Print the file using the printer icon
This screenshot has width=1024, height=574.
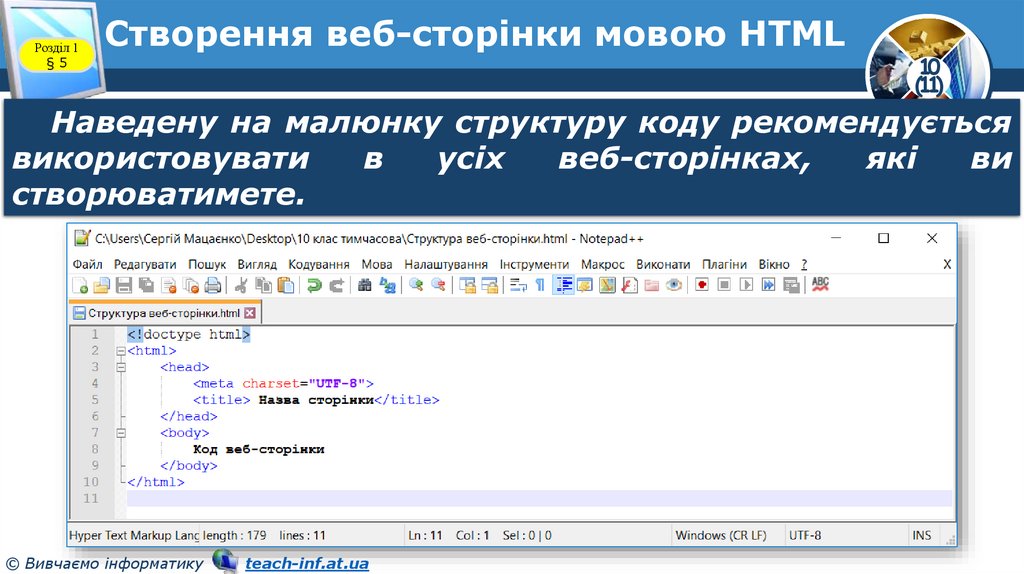tap(213, 285)
